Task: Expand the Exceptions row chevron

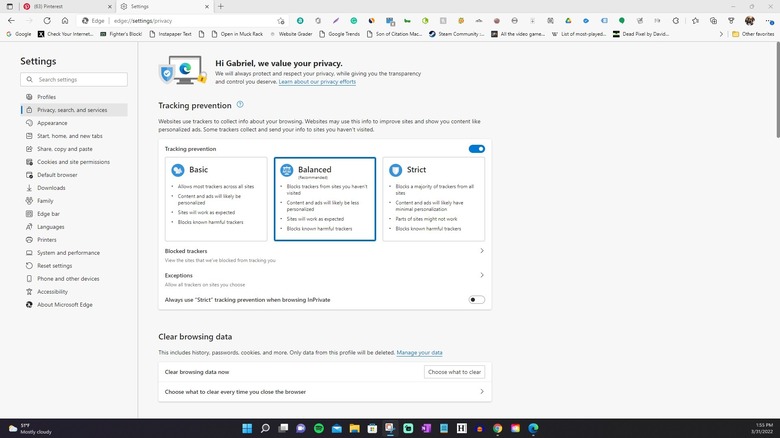Action: (x=482, y=275)
